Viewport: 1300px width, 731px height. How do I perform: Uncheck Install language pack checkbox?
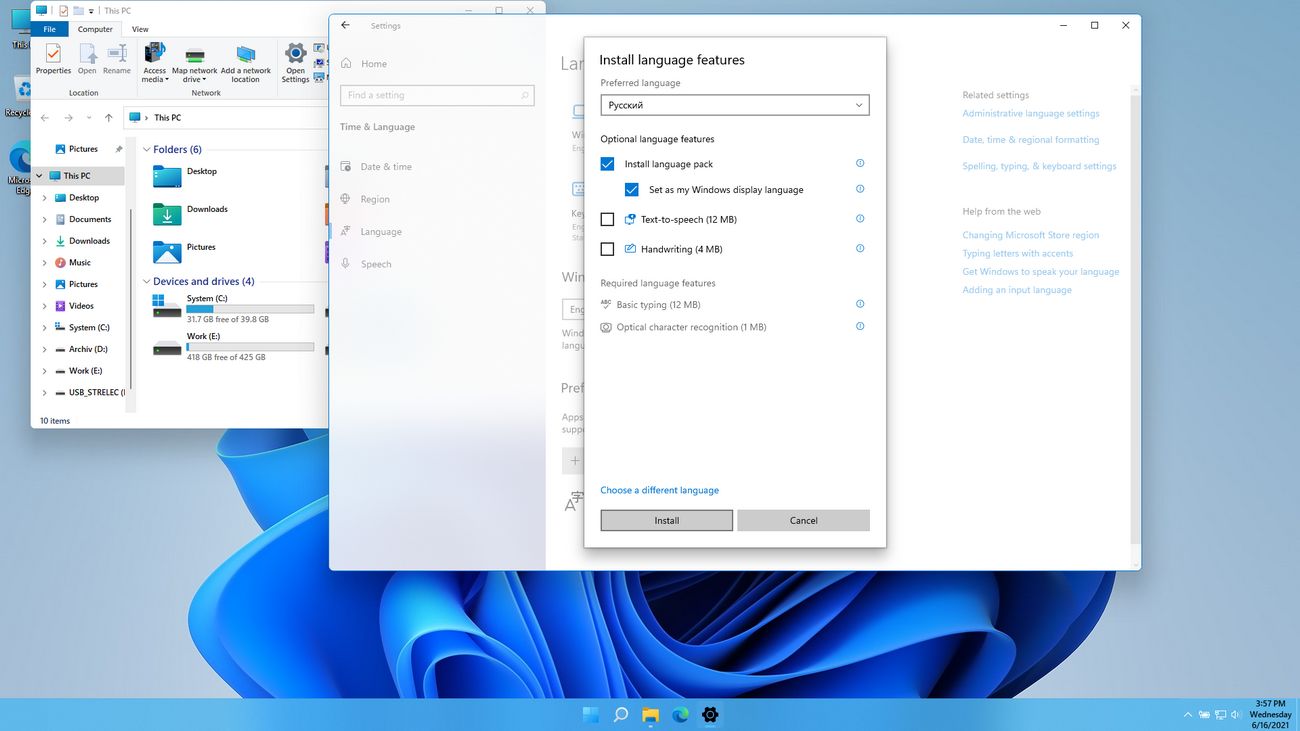pyautogui.click(x=607, y=164)
